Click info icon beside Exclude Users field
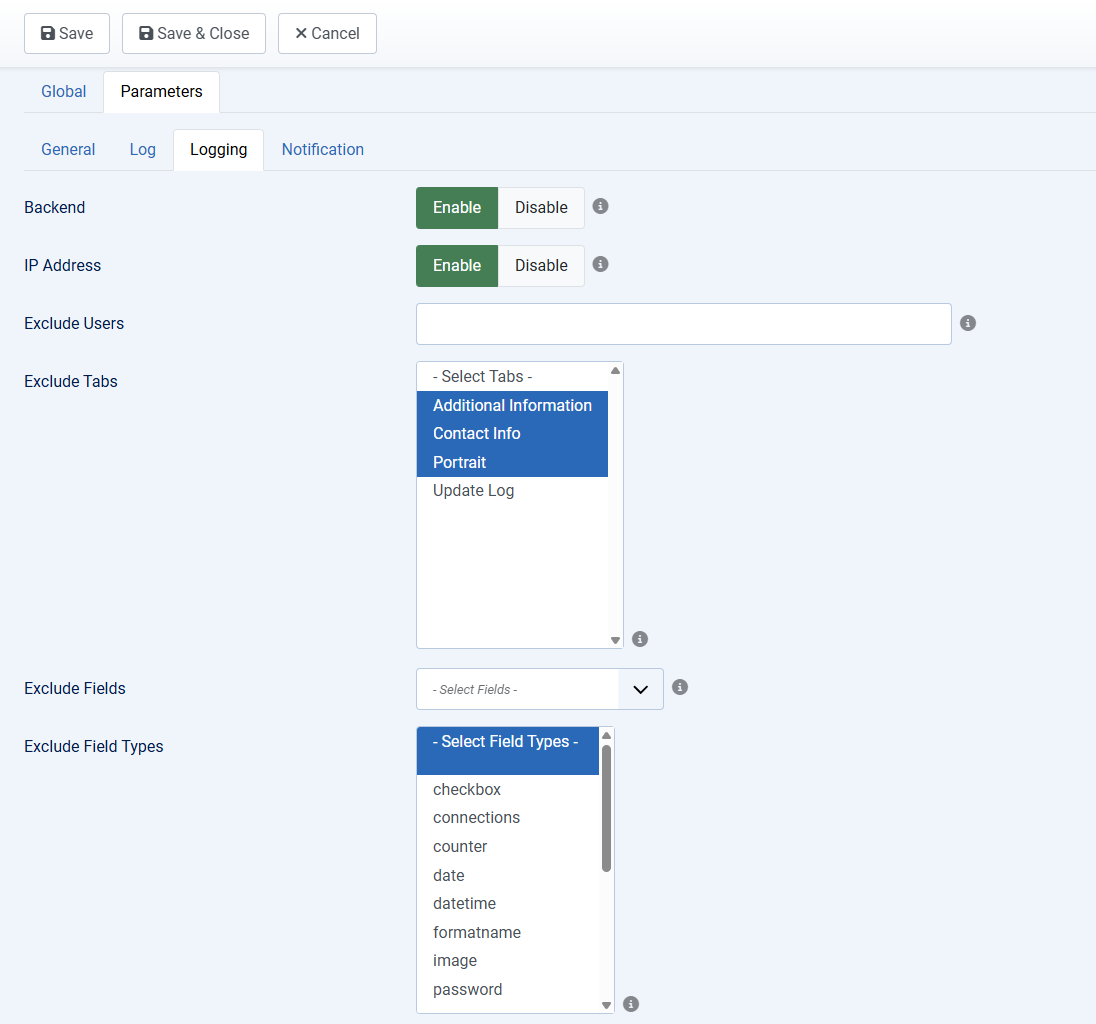Screen dimensions: 1096x1024 click(968, 323)
